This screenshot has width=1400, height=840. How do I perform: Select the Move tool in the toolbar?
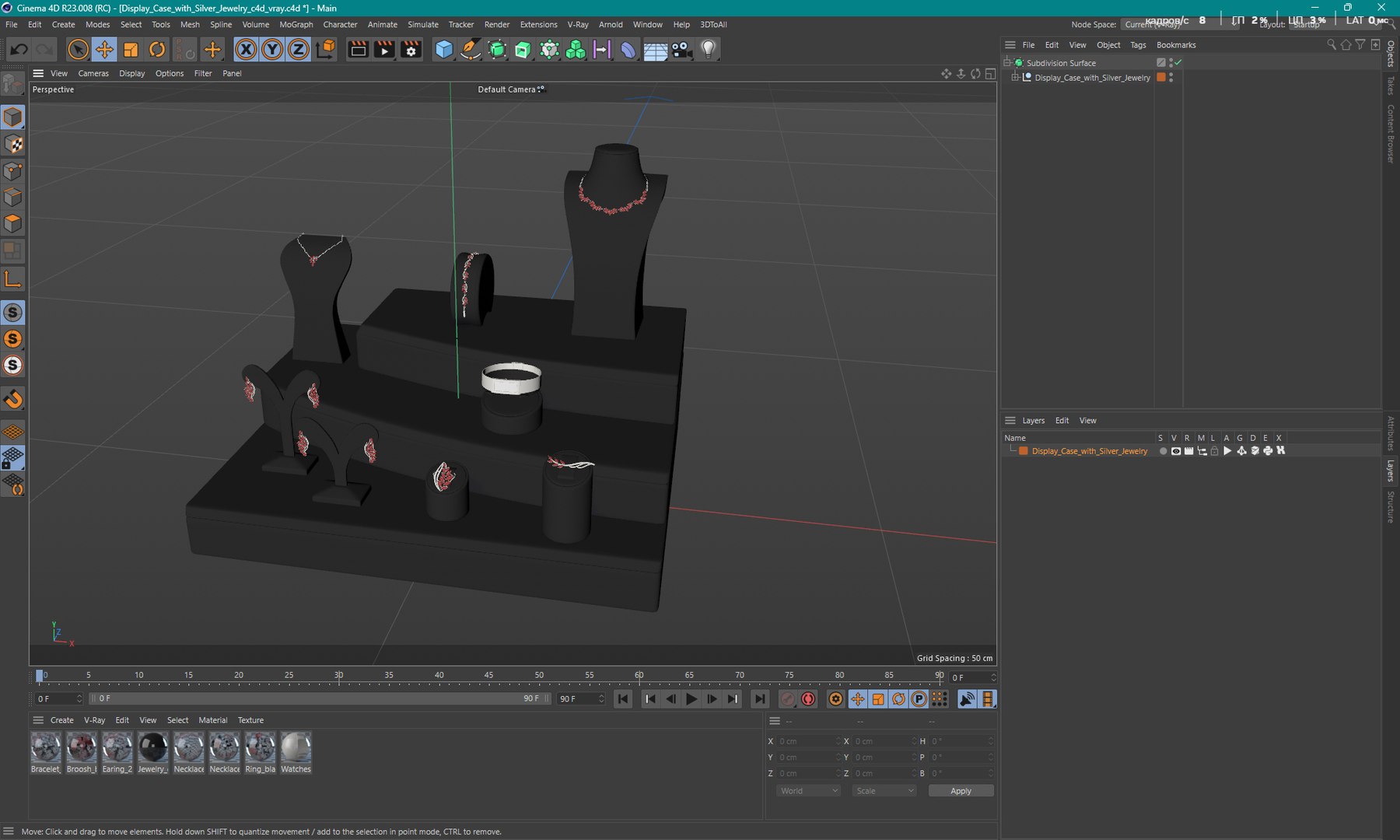(x=103, y=50)
